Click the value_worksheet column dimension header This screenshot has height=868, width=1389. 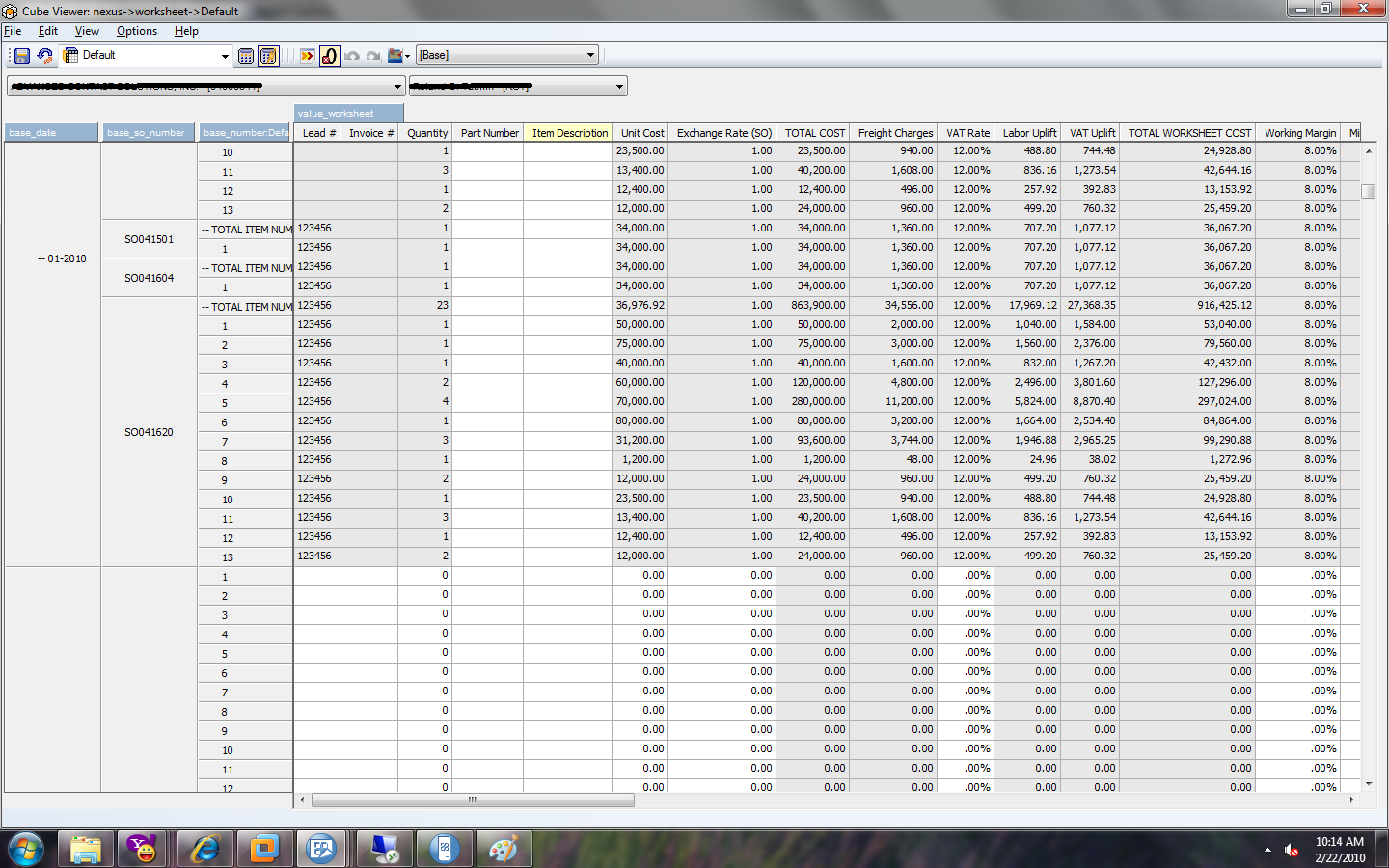pyautogui.click(x=348, y=114)
